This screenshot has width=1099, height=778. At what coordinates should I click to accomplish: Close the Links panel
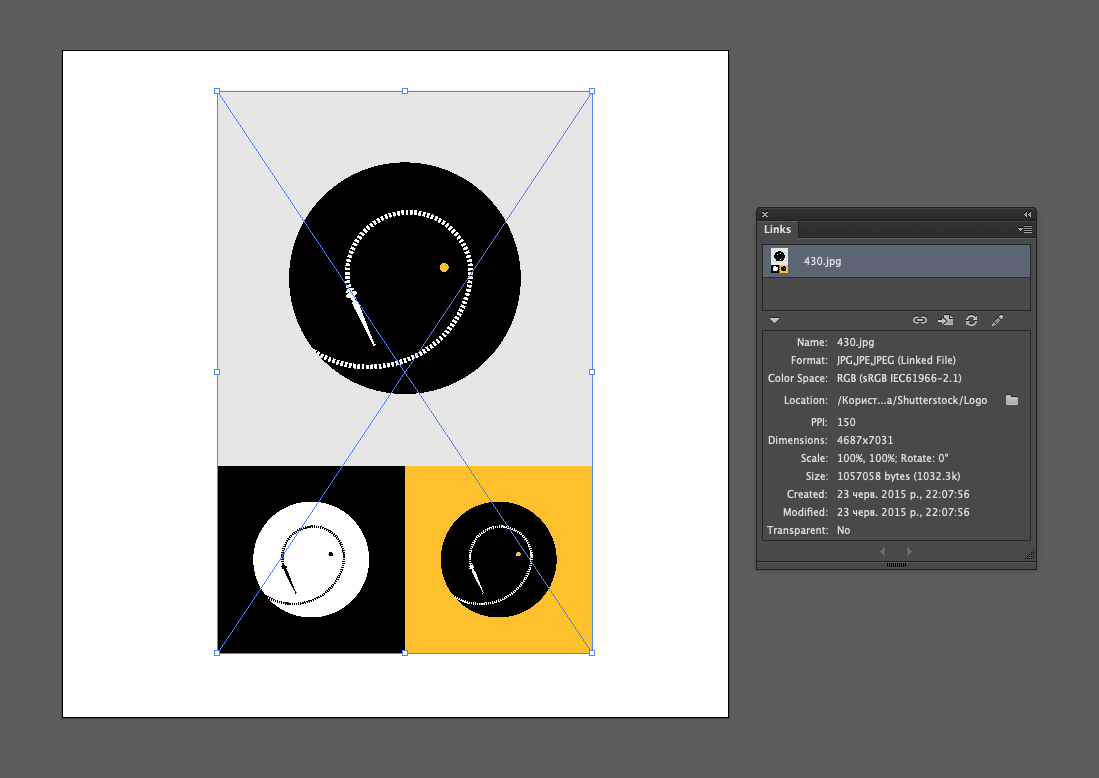765,214
